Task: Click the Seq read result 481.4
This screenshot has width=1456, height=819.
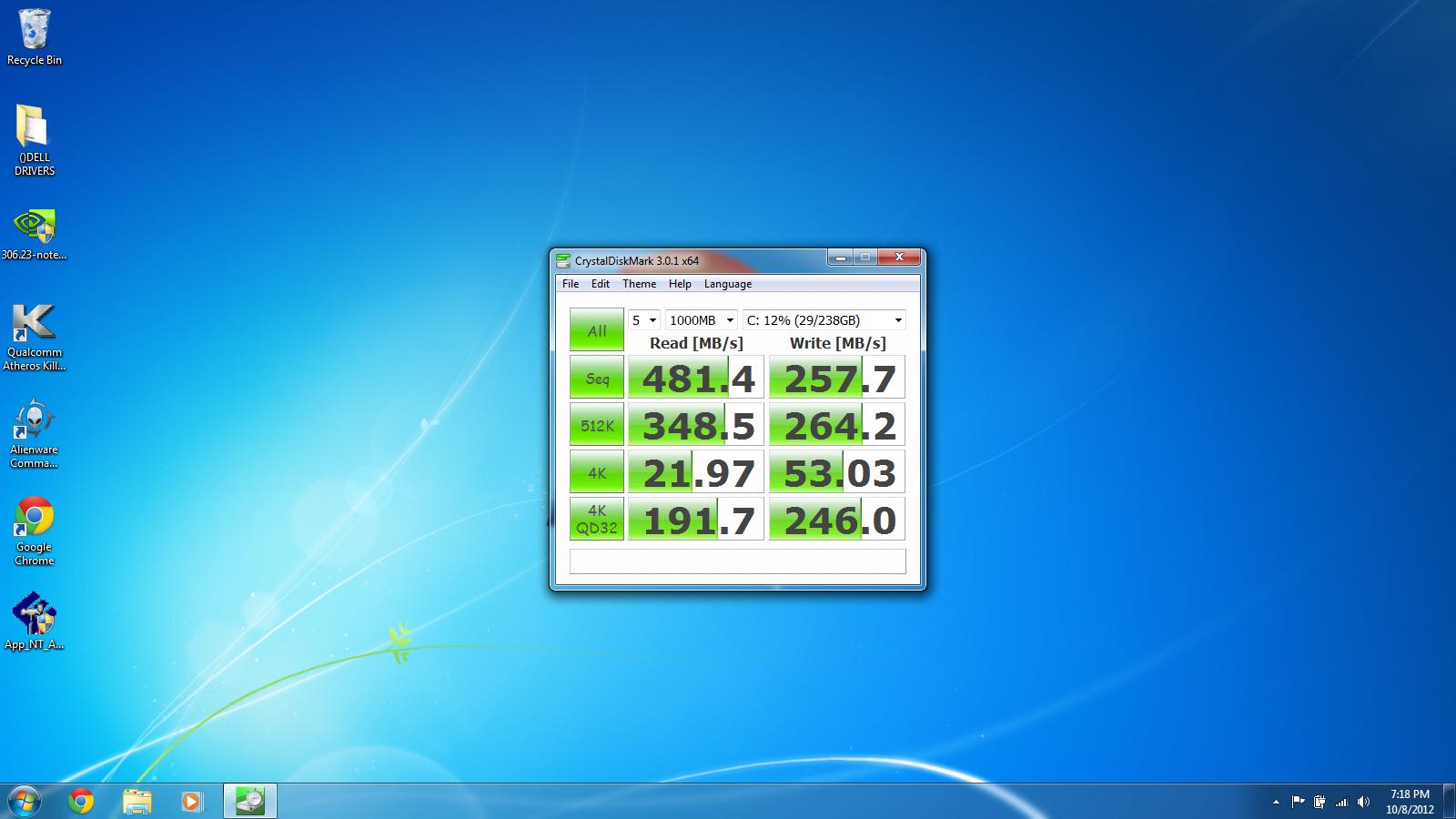Action: pos(696,378)
